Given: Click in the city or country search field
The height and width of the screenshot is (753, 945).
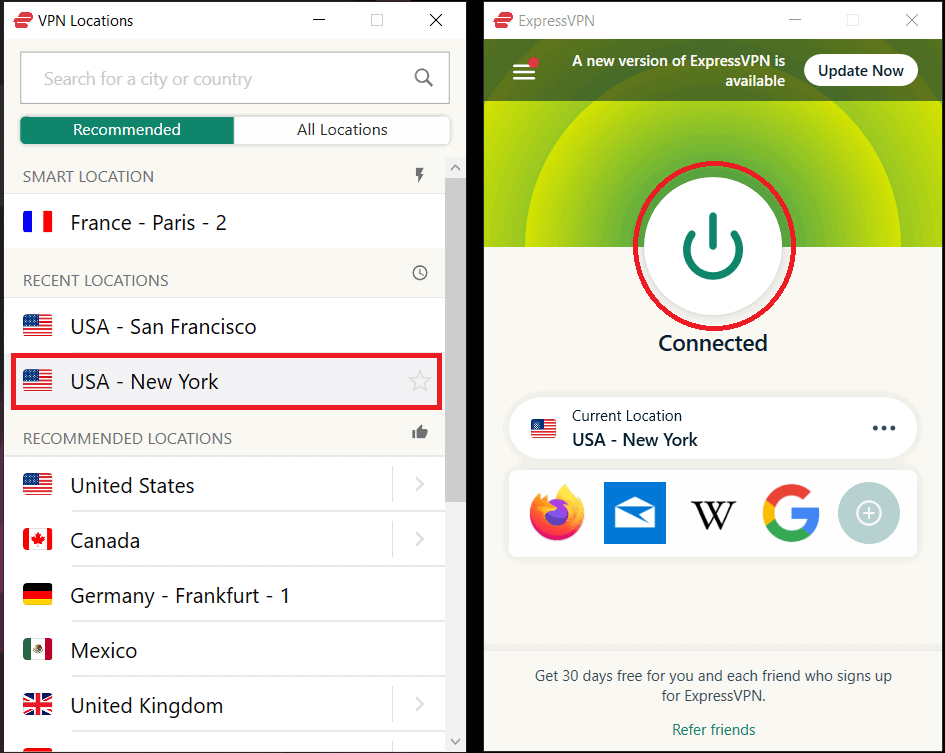Looking at the screenshot, I should (235, 78).
